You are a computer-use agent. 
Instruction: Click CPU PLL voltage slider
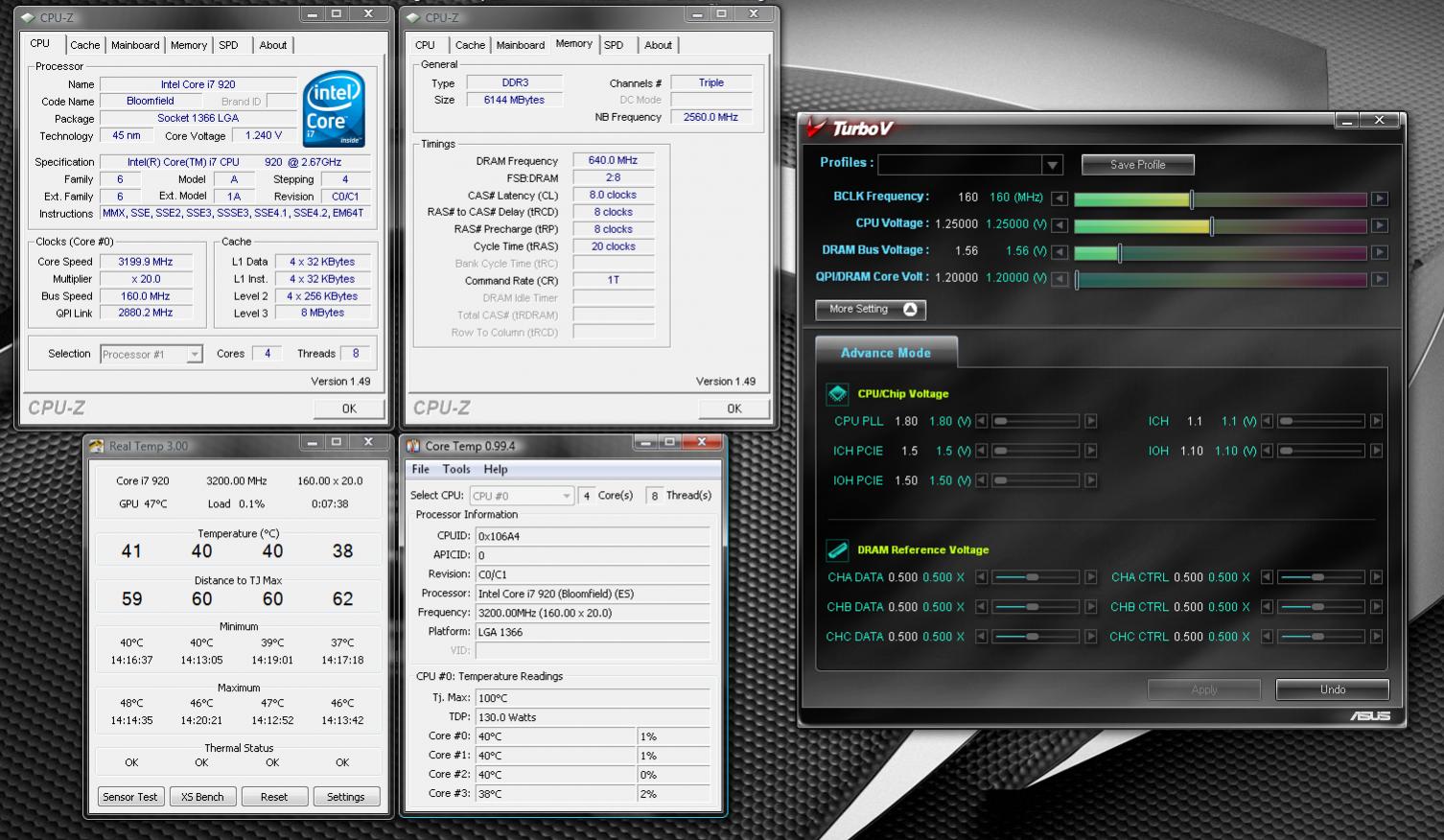[x=1036, y=421]
